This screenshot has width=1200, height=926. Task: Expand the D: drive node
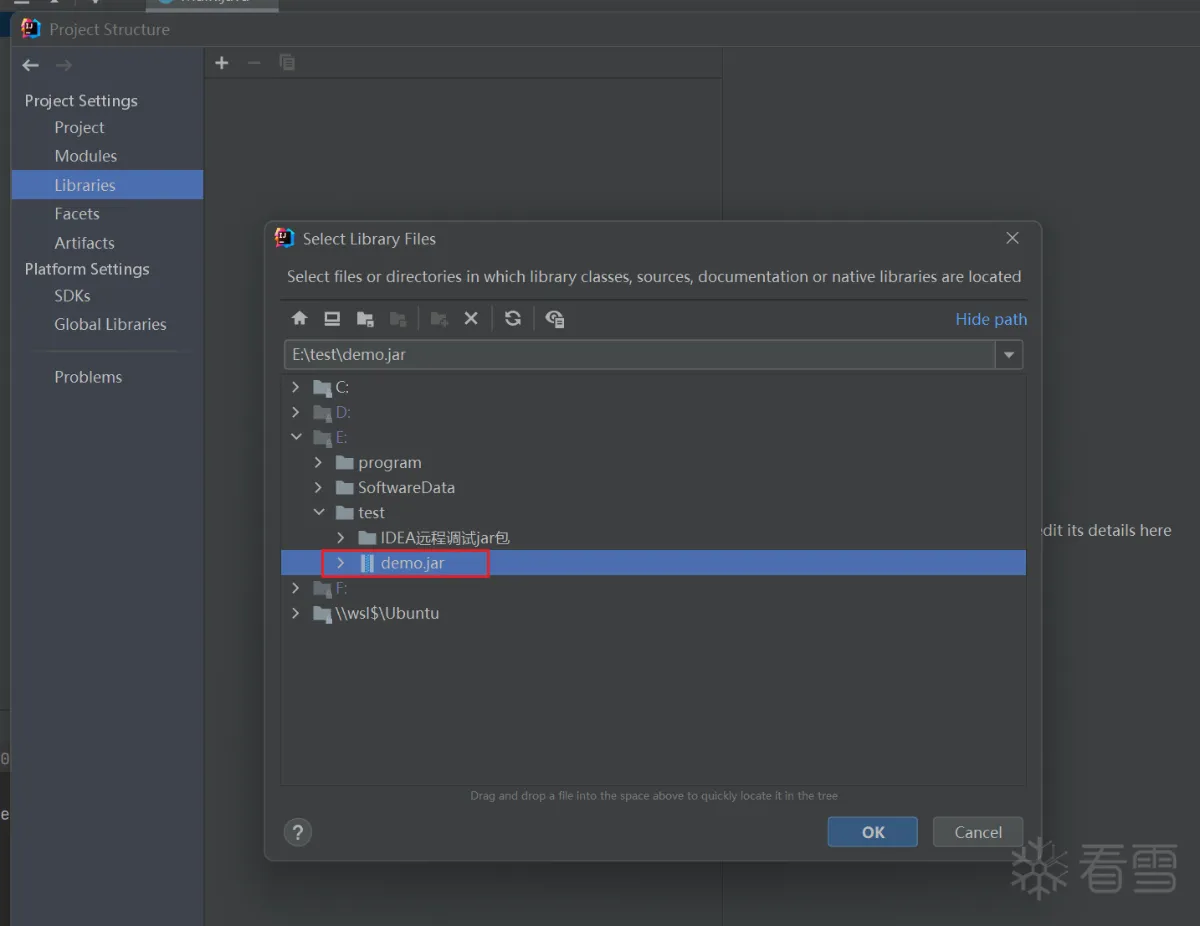click(x=295, y=412)
